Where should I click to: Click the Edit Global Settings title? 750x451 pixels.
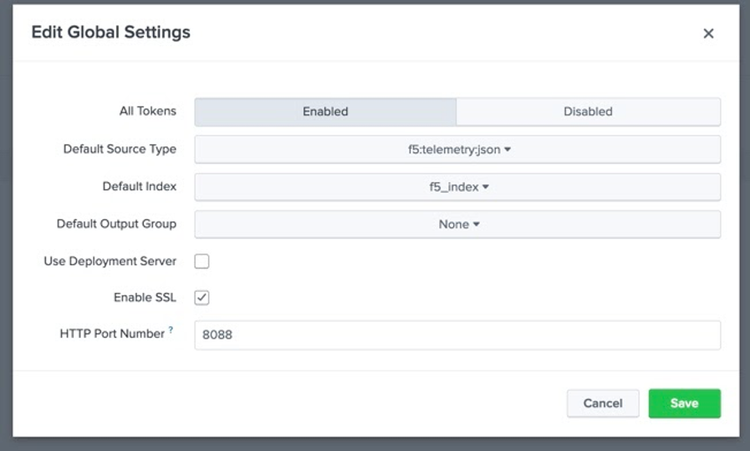(111, 32)
